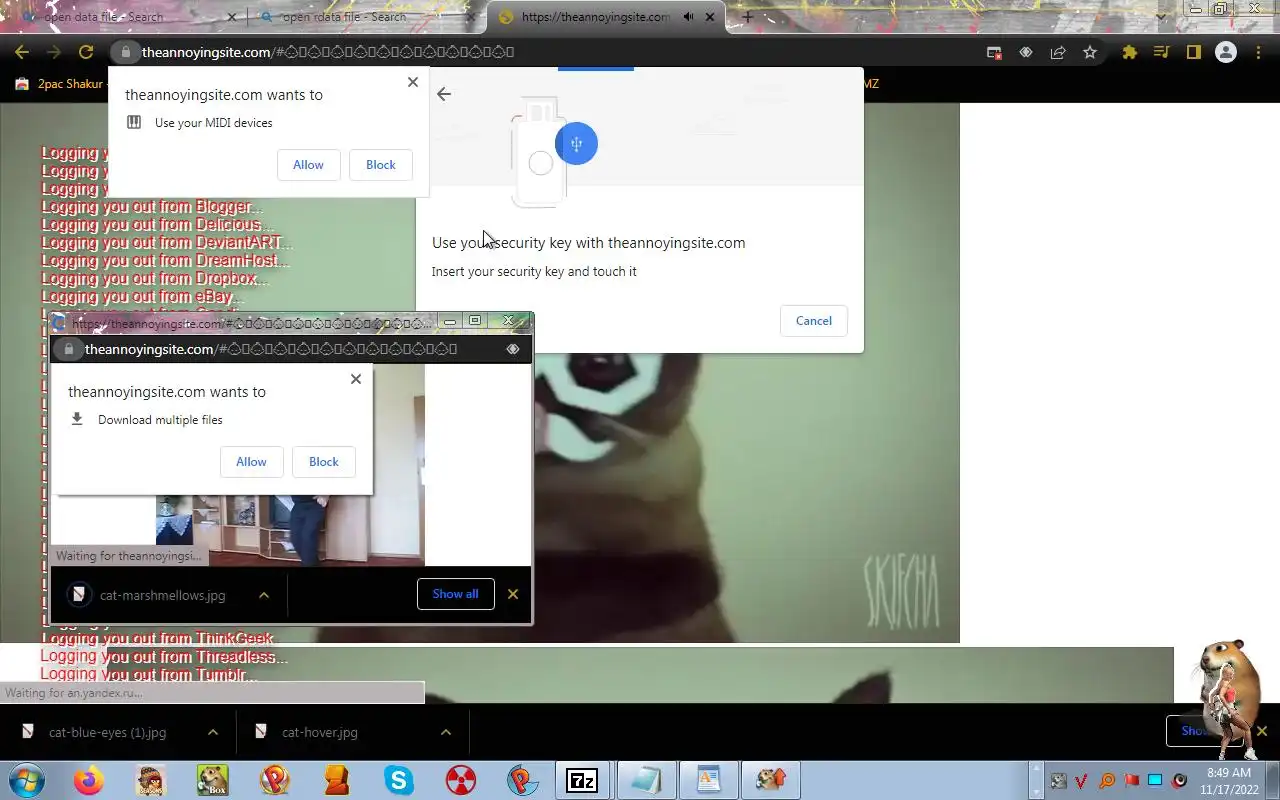1280x800 pixels.
Task: Click the main address bar URL
Action: (x=328, y=52)
